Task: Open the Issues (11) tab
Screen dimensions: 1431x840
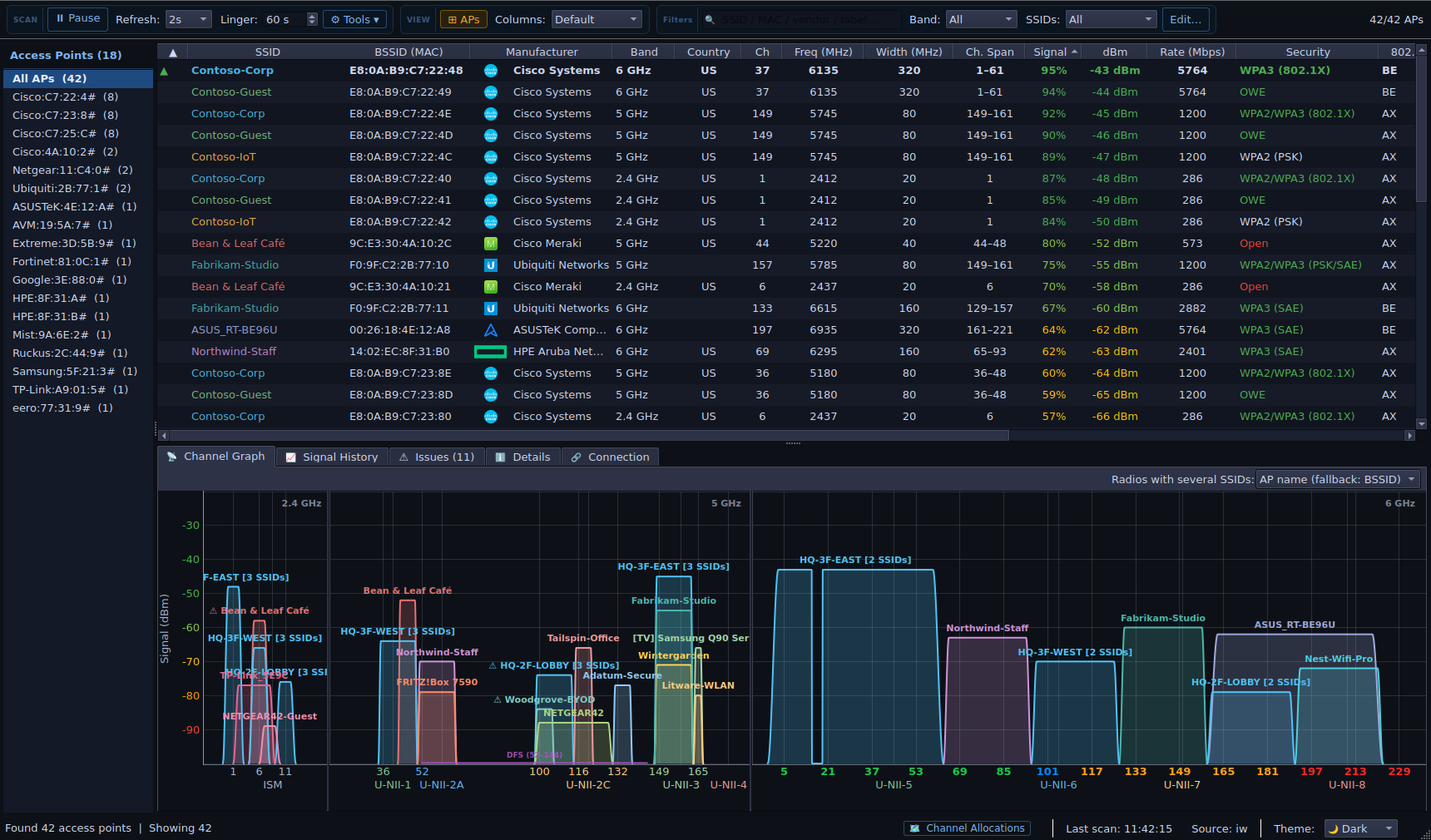Action: pos(437,457)
